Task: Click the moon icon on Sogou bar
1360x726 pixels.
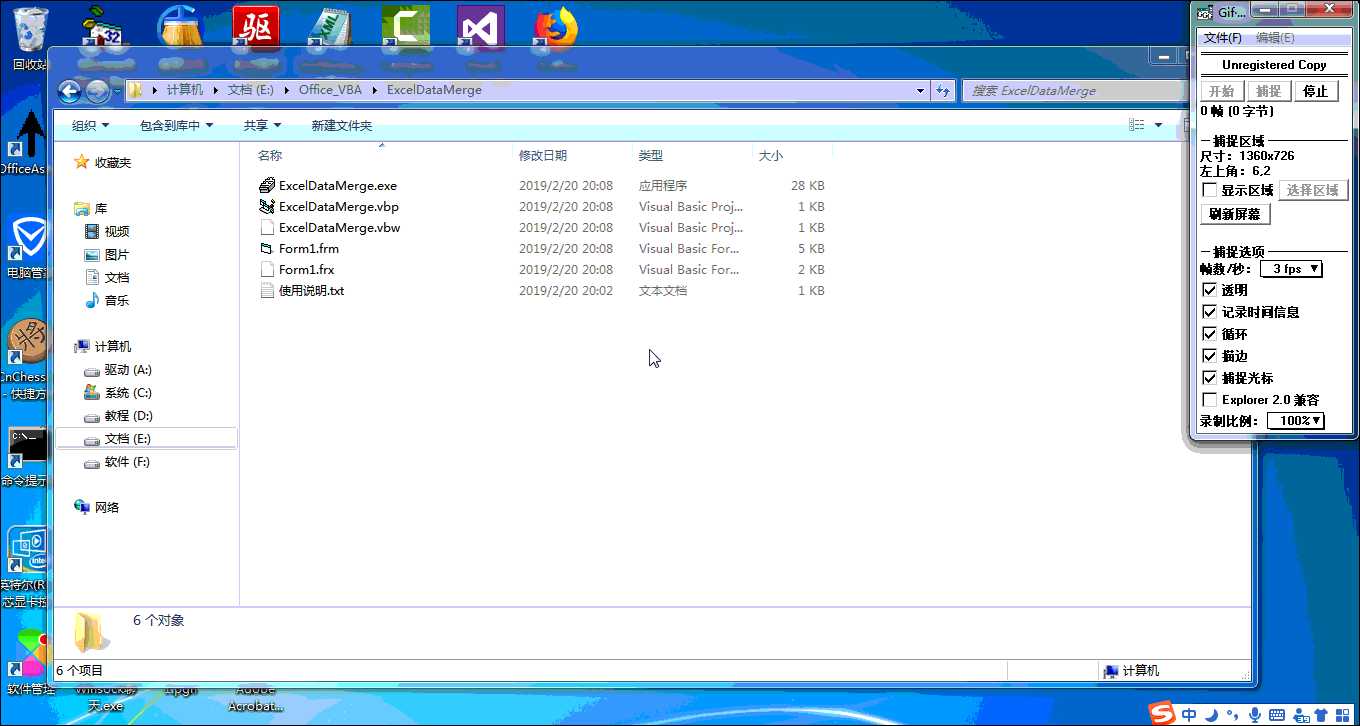Action: [1211, 714]
